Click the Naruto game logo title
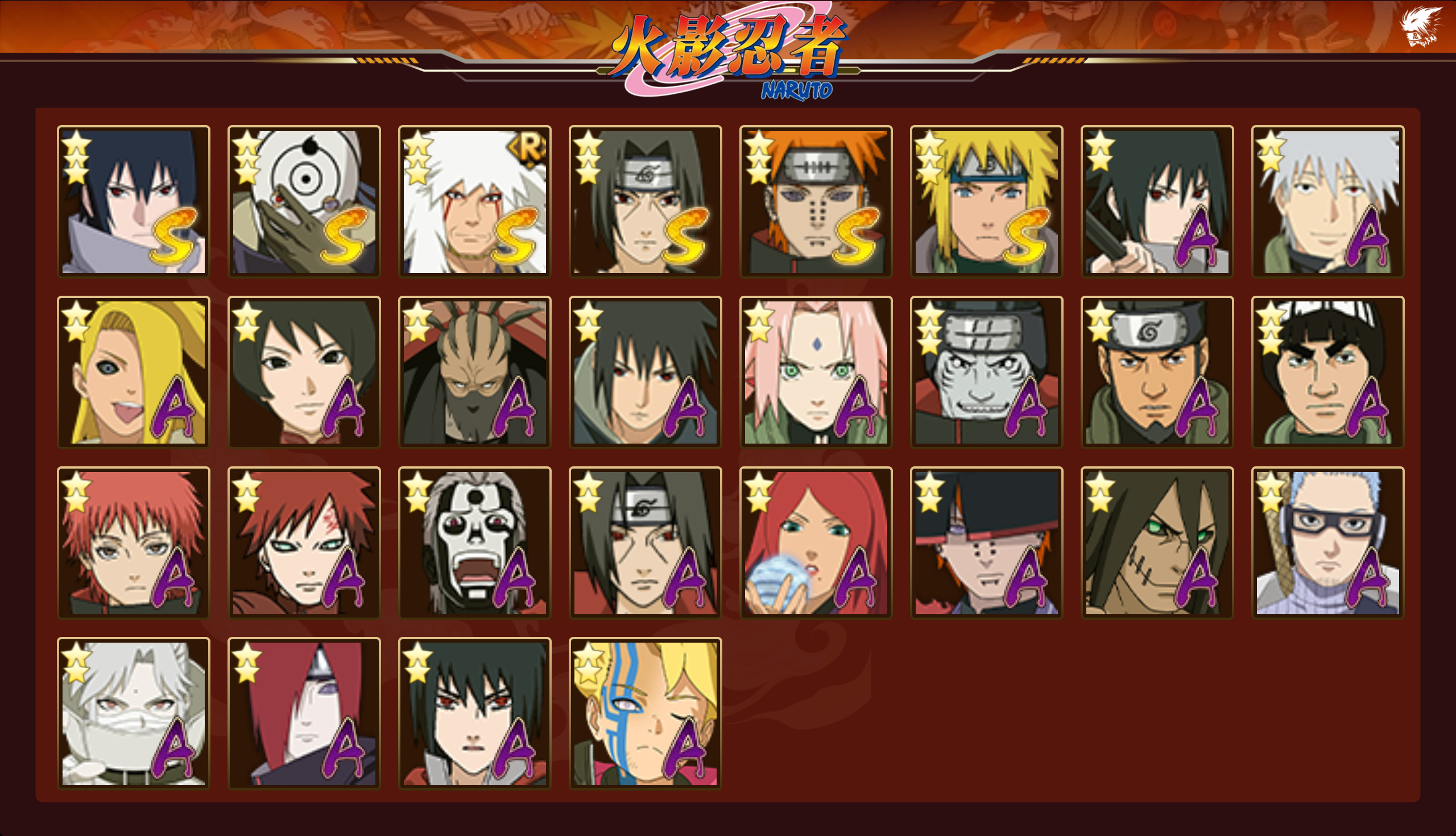This screenshot has height=836, width=1456. pyautogui.click(x=728, y=53)
